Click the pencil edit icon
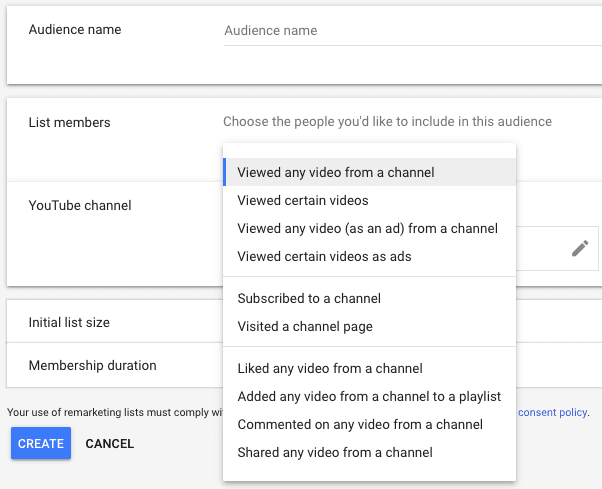Image resolution: width=602 pixels, height=489 pixels. click(x=579, y=249)
